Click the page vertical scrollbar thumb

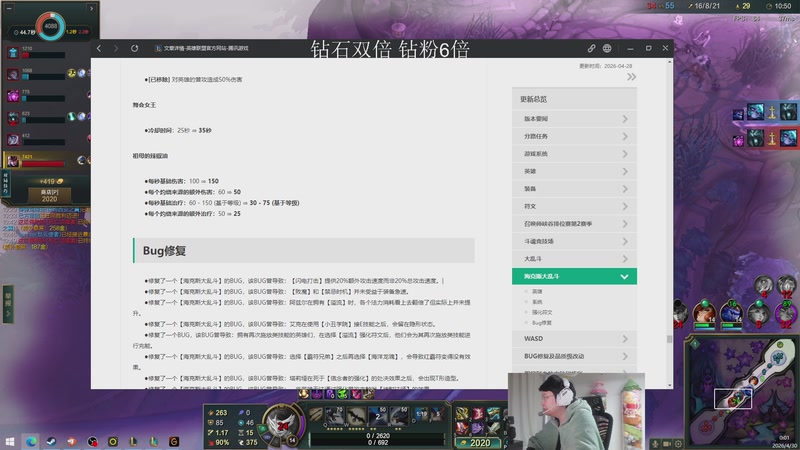(x=669, y=339)
